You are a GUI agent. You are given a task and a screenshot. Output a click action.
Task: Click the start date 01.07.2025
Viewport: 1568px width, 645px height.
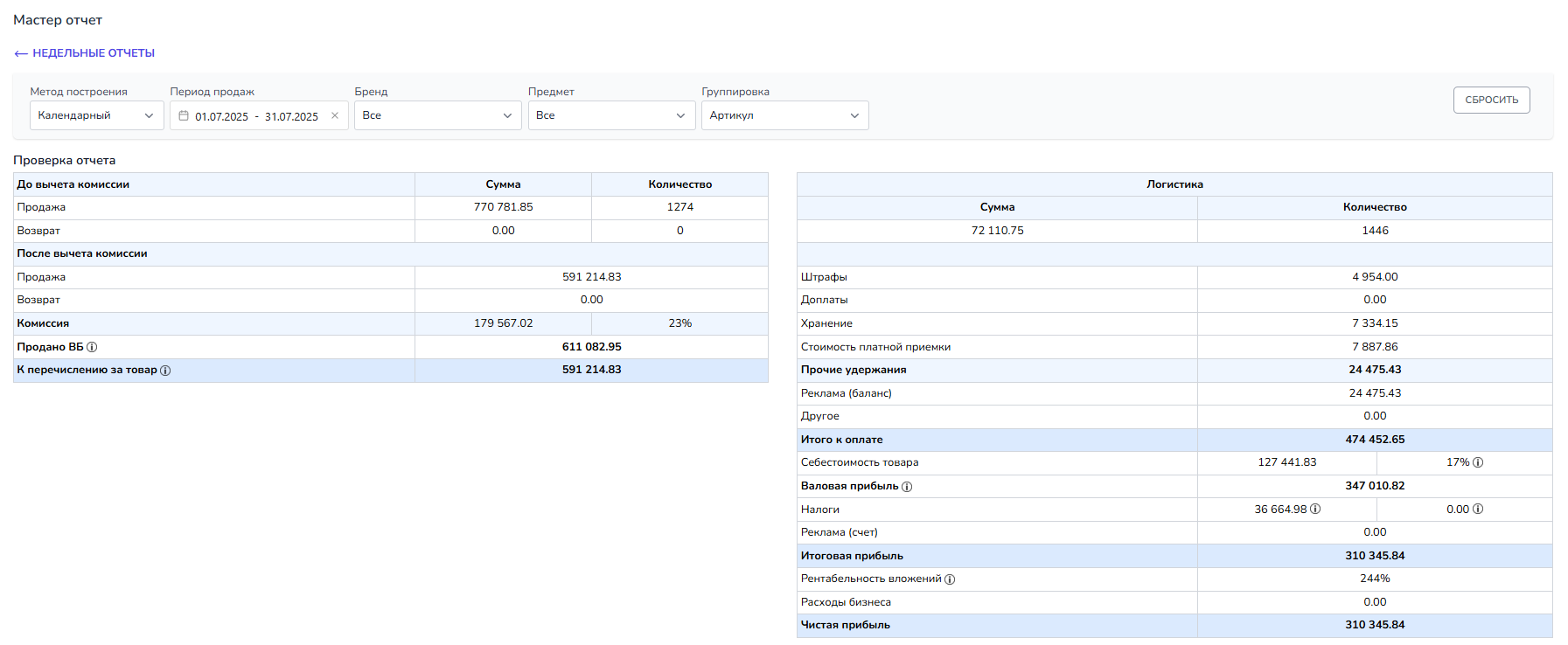coord(221,116)
